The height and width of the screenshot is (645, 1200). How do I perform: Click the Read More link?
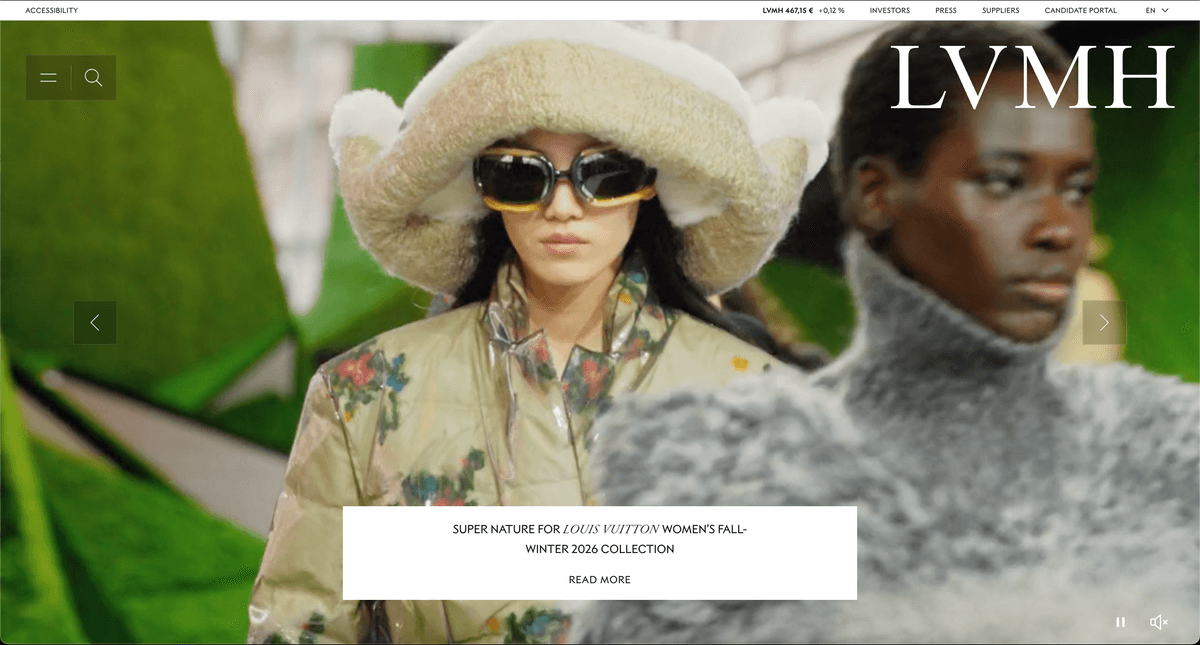point(599,579)
